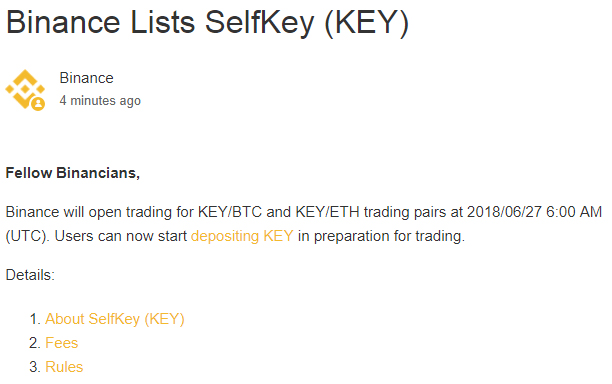
Task: Click the user badge on the avatar
Action: tap(38, 104)
